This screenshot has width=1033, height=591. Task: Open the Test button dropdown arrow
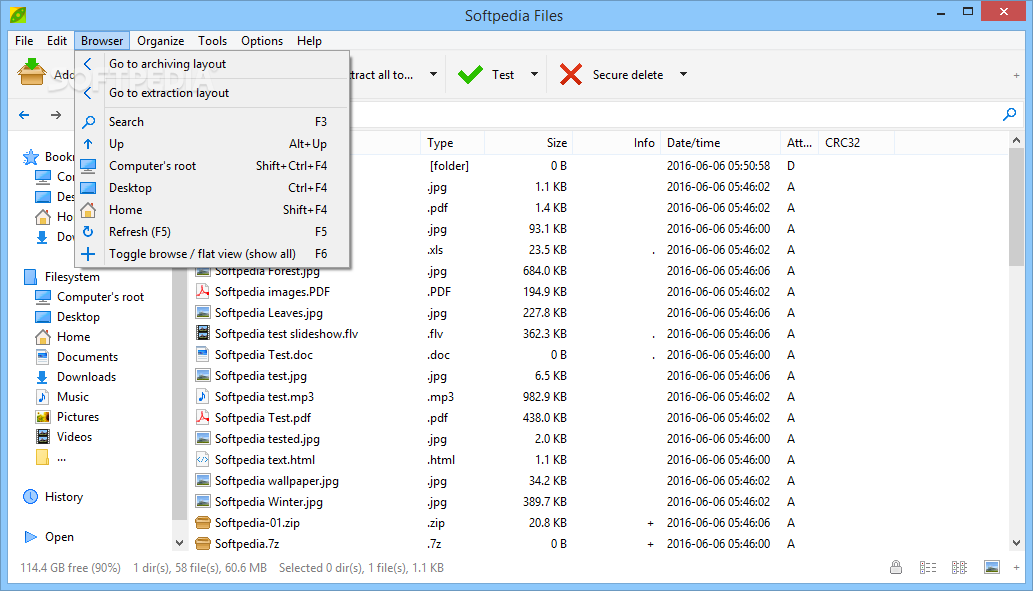(x=534, y=74)
